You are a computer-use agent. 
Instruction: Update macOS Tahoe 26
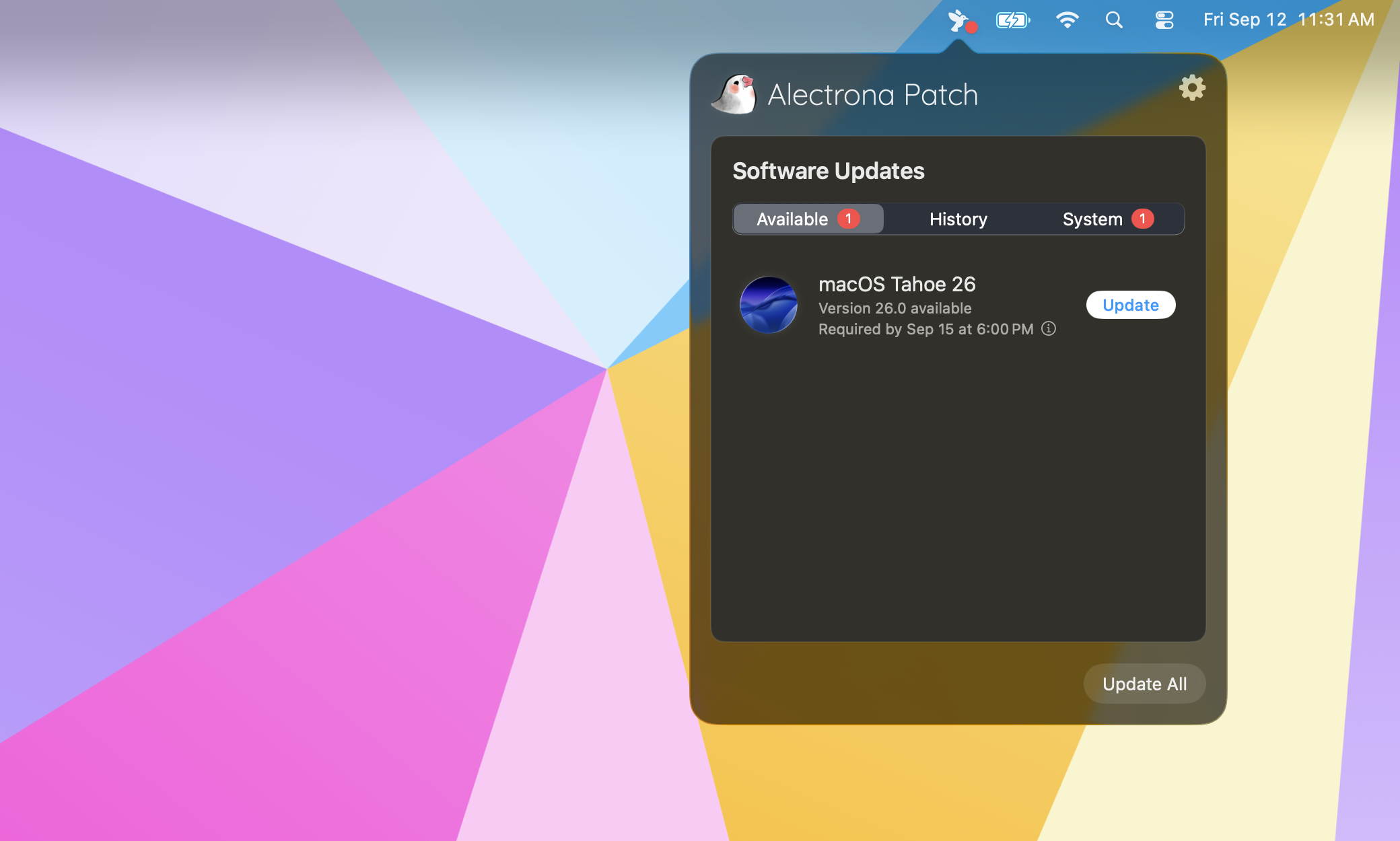pos(1131,305)
